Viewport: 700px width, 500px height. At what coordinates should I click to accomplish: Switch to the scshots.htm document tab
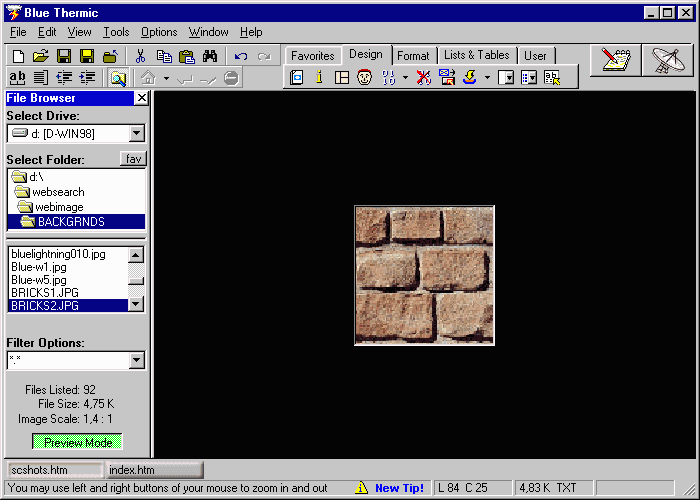pyautogui.click(x=55, y=470)
